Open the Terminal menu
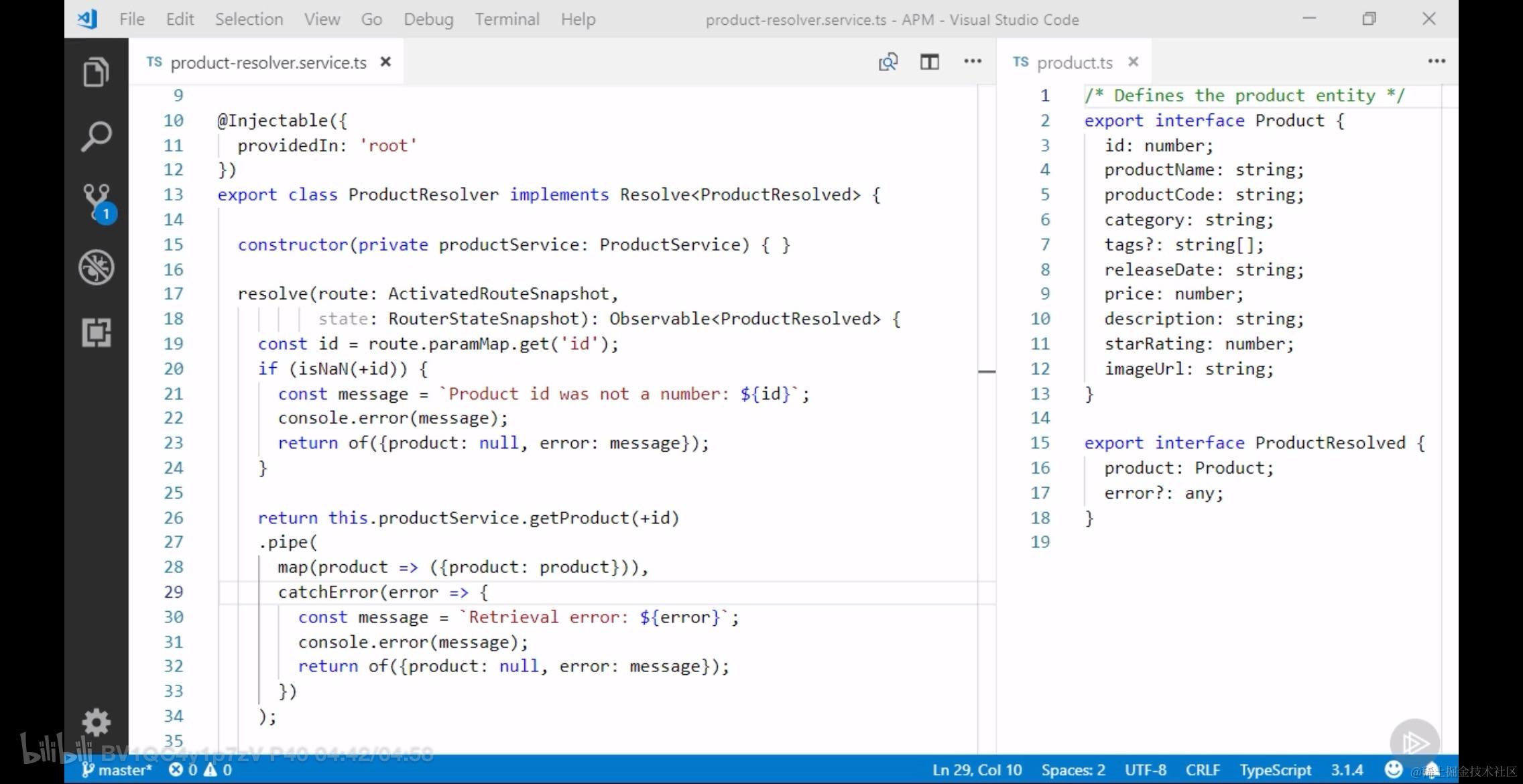1523x784 pixels. [507, 19]
